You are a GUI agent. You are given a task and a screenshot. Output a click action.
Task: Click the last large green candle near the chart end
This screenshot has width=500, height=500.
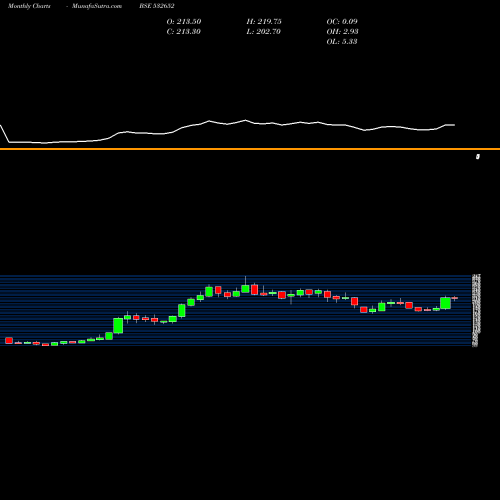(x=446, y=303)
